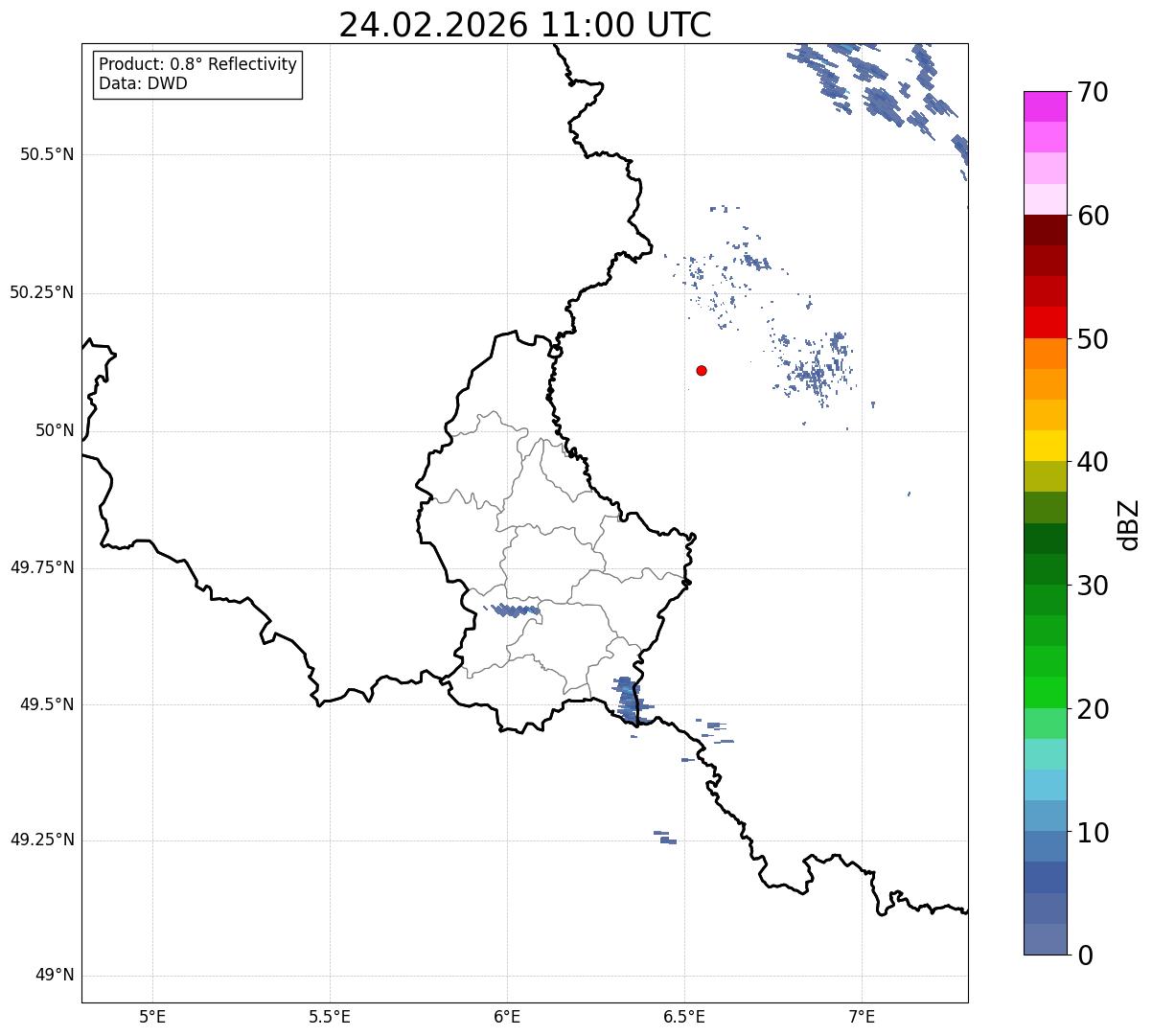Screen dimensions: 1152x1036
Task: Click the 60 dBZ colorbar tick label
Action: point(1094,216)
